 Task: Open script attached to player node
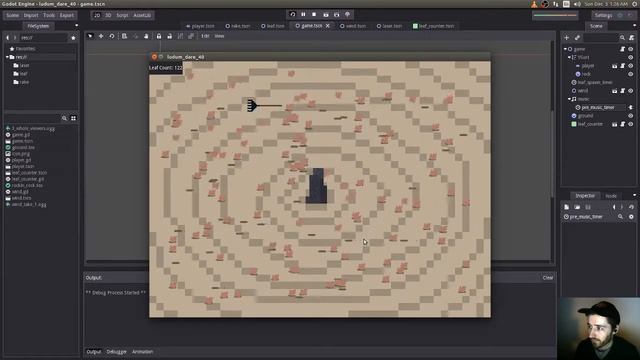click(x=622, y=66)
